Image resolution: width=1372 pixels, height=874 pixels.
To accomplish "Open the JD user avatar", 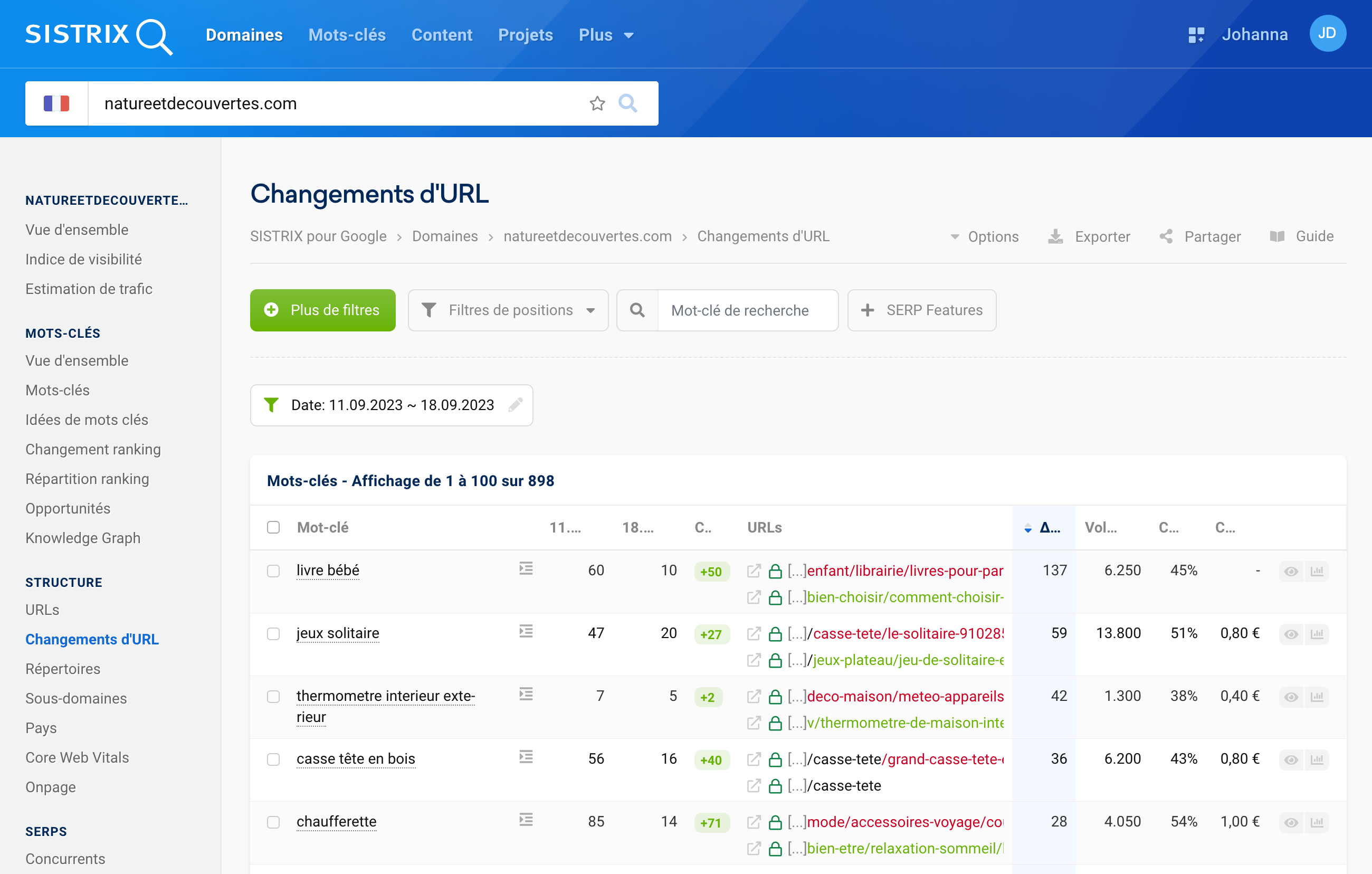I will tap(1327, 34).
